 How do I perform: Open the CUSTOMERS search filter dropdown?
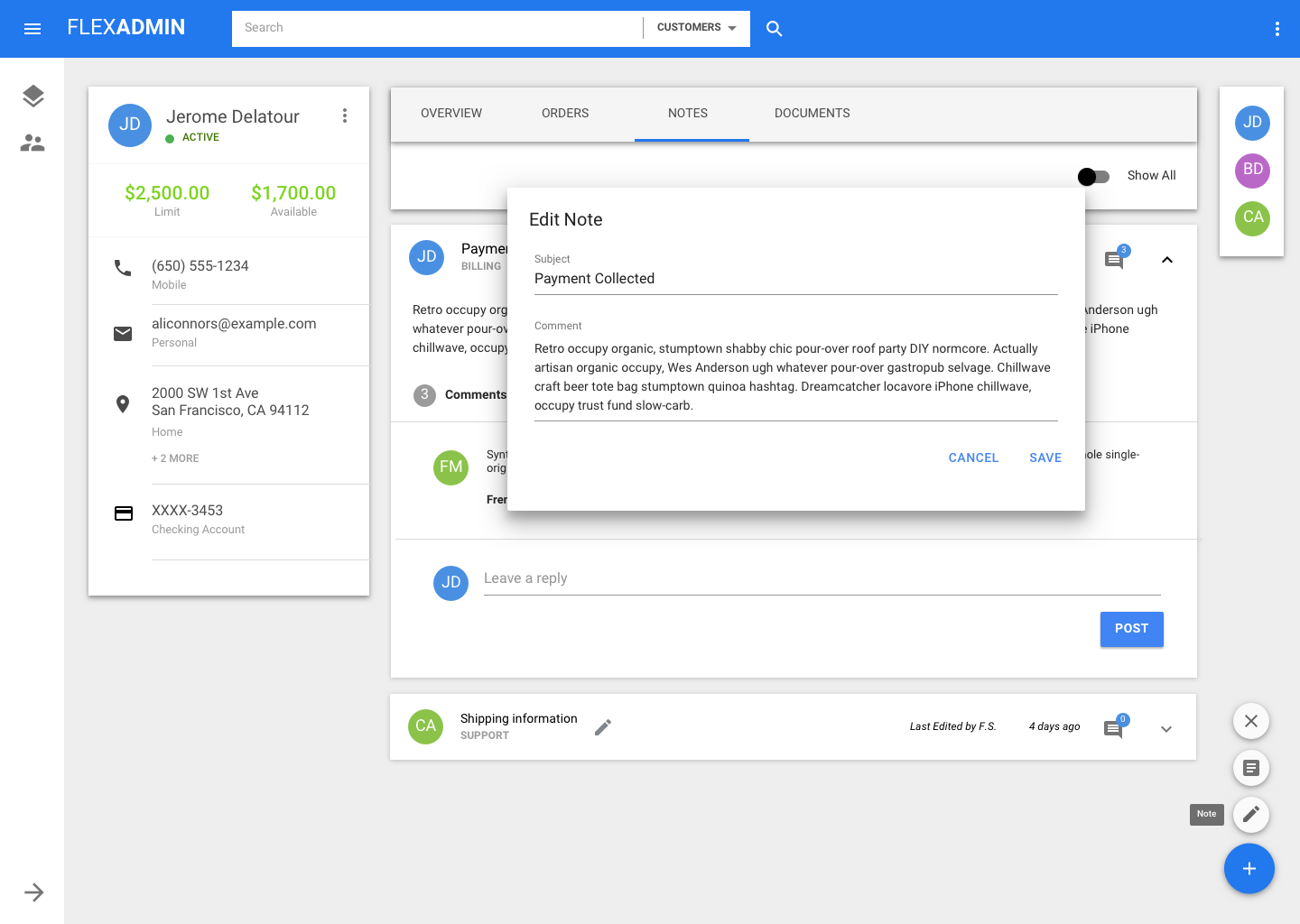[696, 28]
